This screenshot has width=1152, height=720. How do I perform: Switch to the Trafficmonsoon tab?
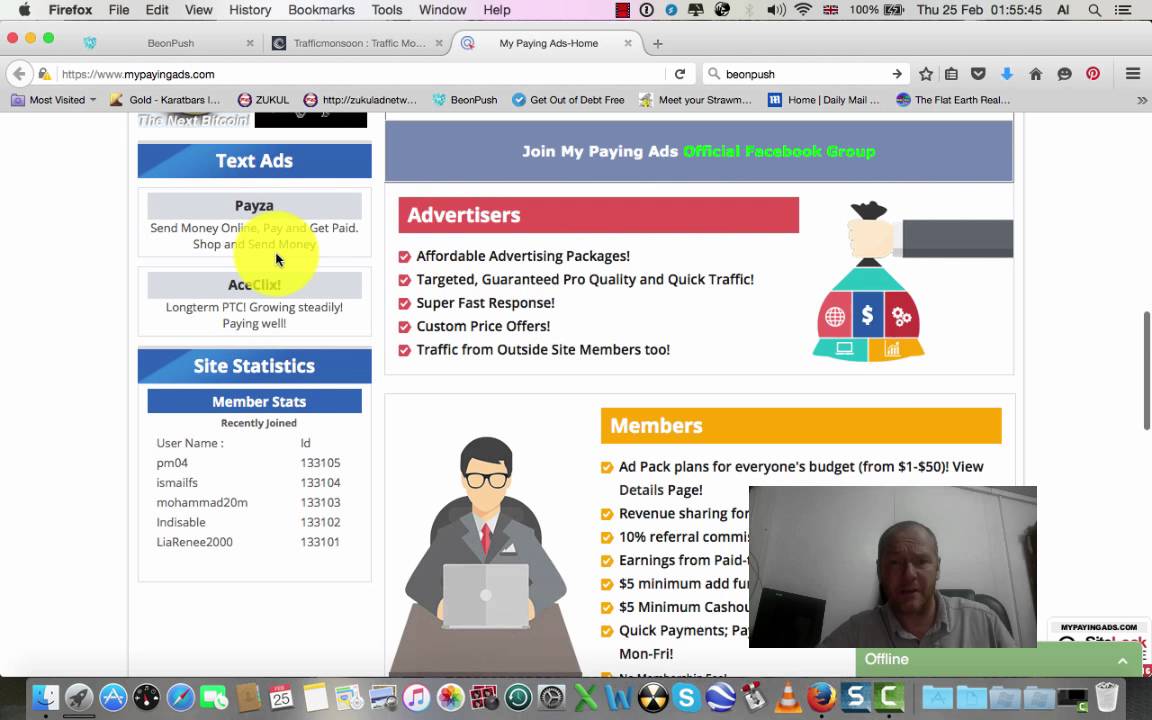point(359,43)
